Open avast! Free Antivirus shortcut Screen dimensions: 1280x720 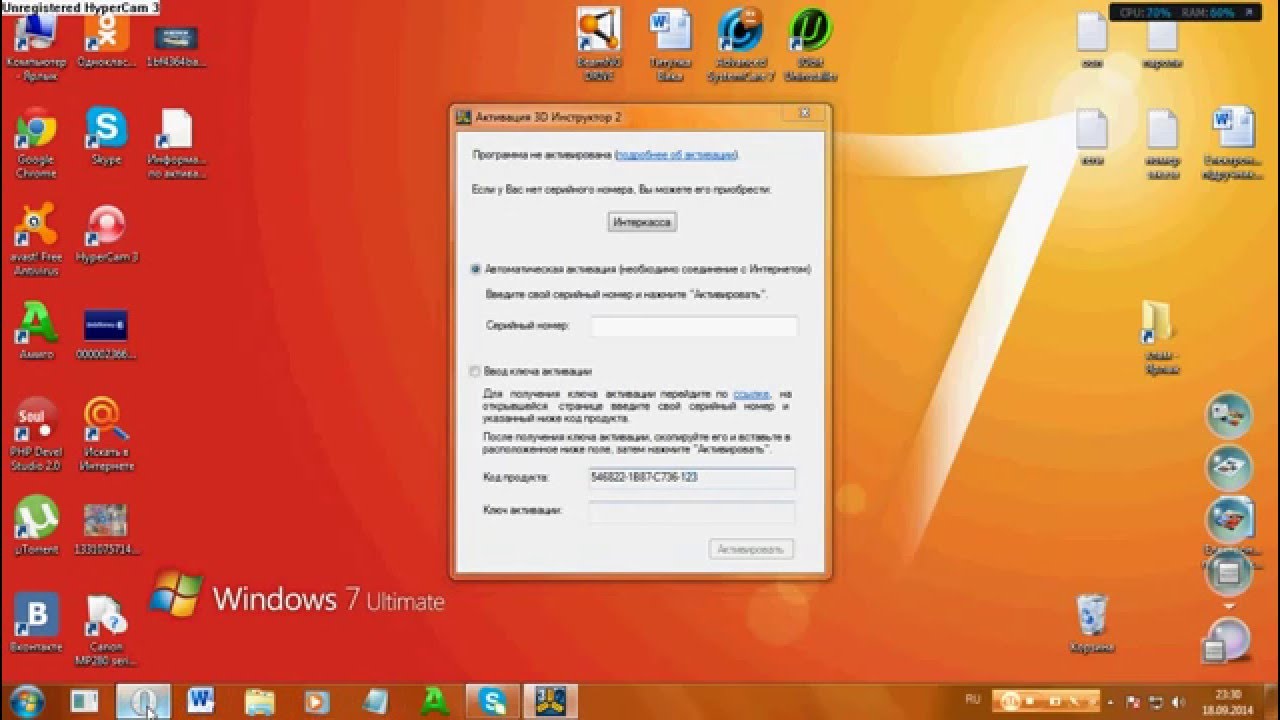[x=36, y=240]
